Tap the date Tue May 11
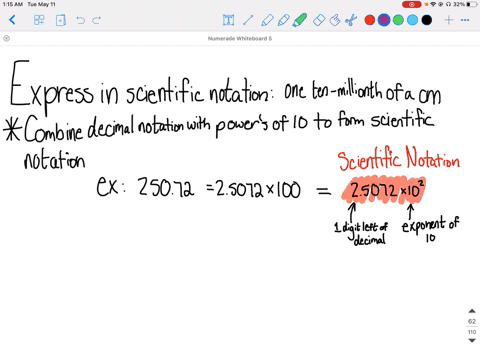480x360 pixels. click(41, 4)
